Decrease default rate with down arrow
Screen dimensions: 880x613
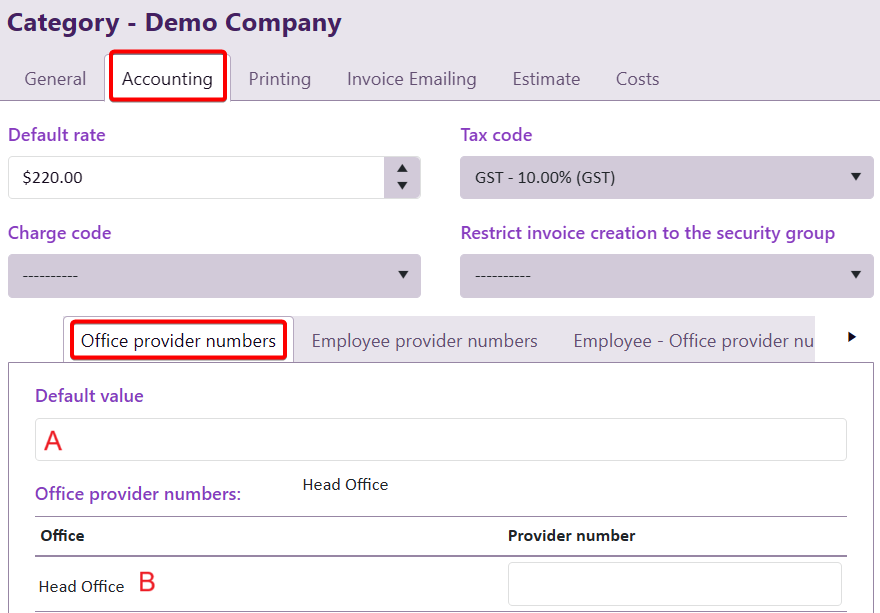pyautogui.click(x=402, y=186)
